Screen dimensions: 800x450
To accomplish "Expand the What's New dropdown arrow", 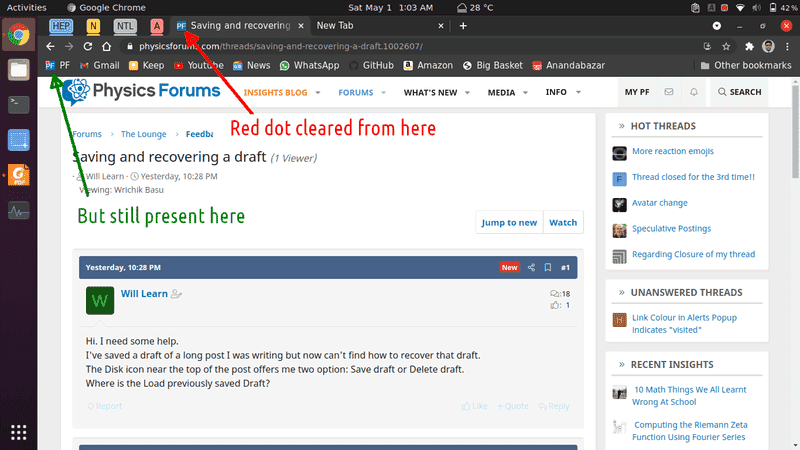I will [x=467, y=92].
